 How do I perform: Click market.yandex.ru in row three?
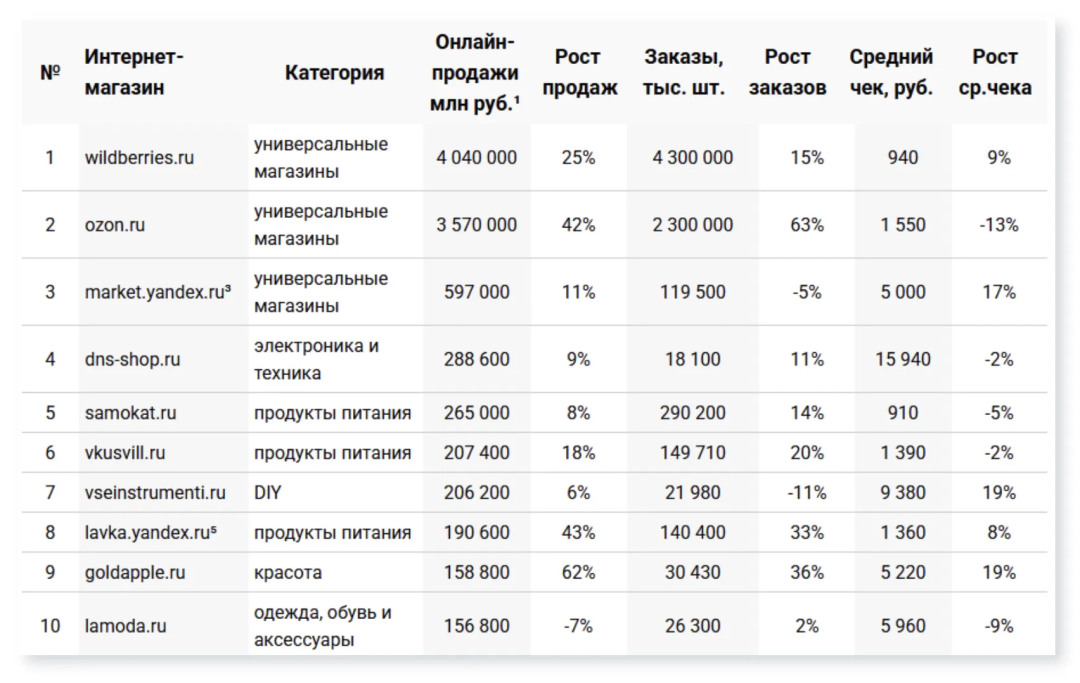point(158,292)
